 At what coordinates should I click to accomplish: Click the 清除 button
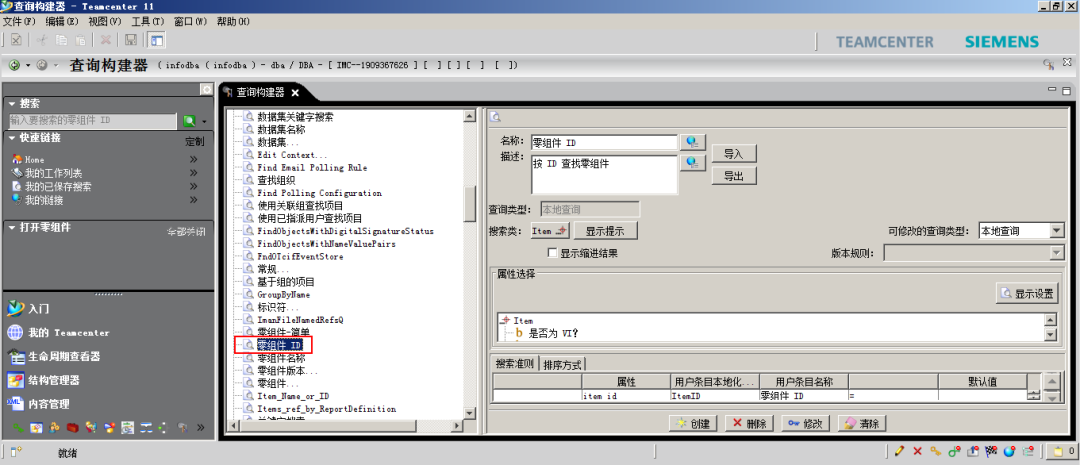pos(862,423)
